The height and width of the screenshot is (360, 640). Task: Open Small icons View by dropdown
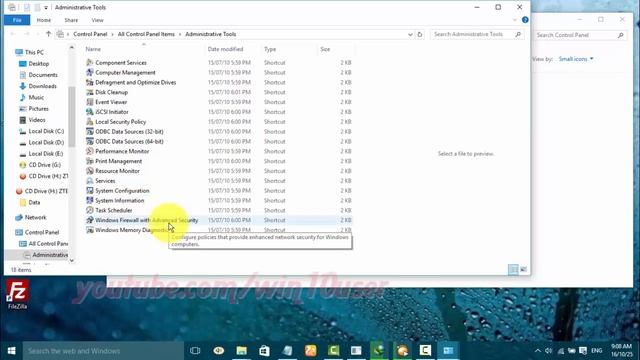tap(576, 59)
